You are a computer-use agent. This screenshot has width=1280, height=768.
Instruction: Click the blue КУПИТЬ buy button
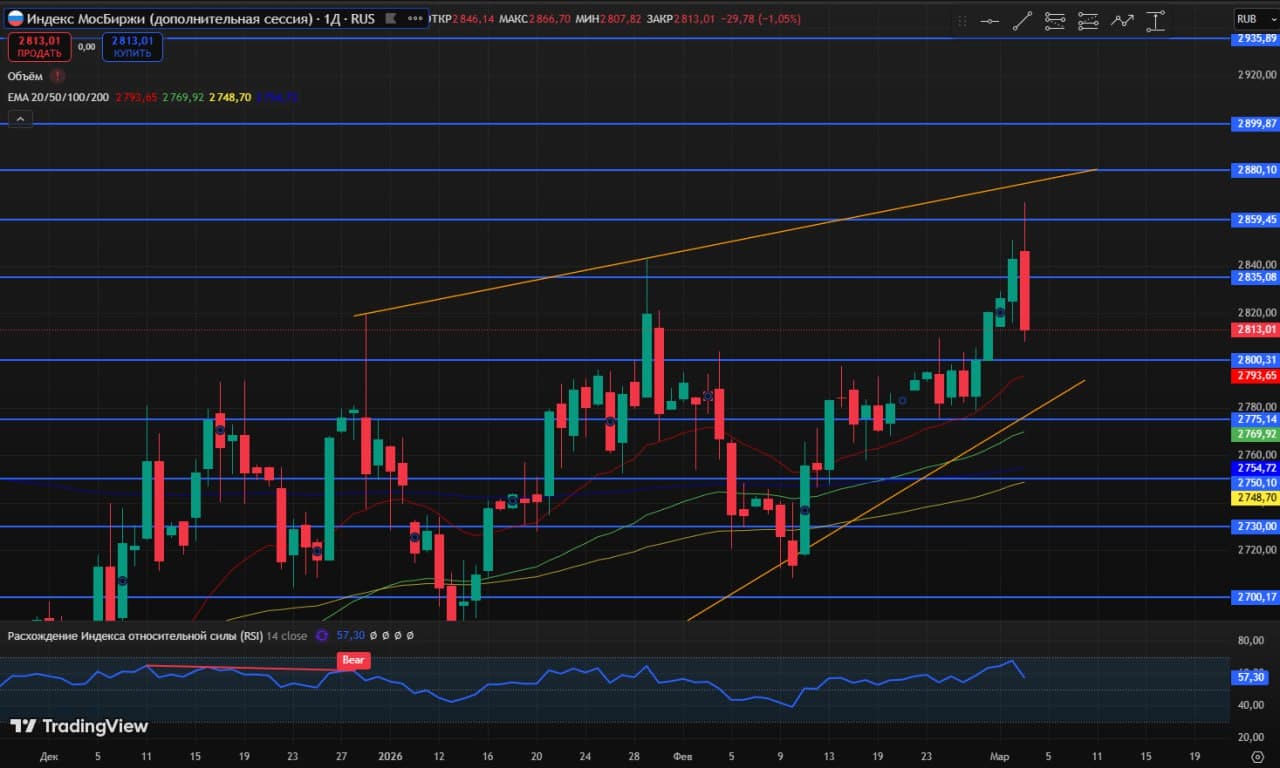131,46
